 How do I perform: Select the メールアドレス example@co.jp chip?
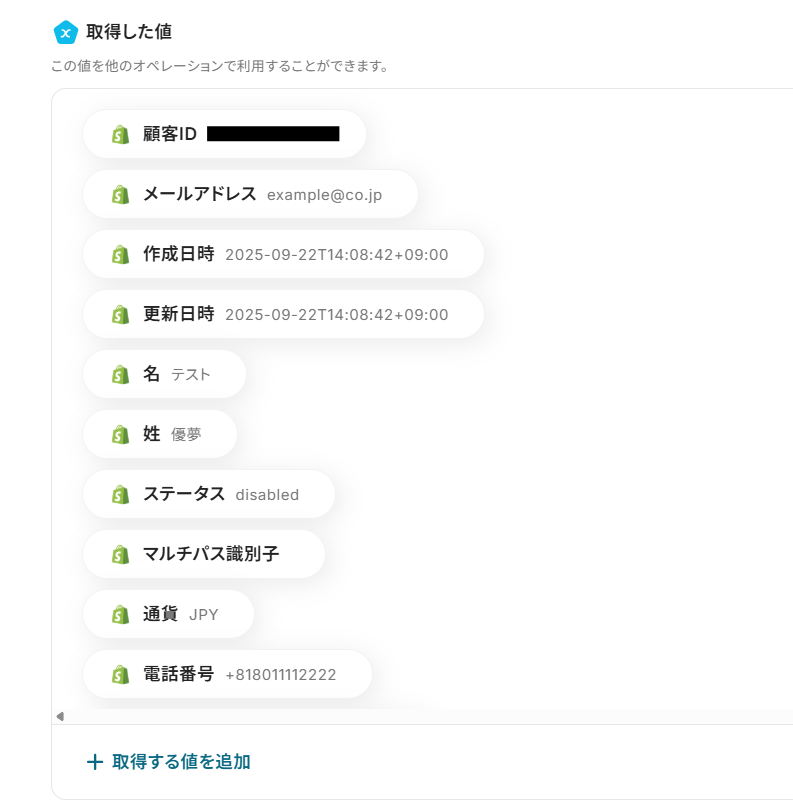[x=250, y=194]
